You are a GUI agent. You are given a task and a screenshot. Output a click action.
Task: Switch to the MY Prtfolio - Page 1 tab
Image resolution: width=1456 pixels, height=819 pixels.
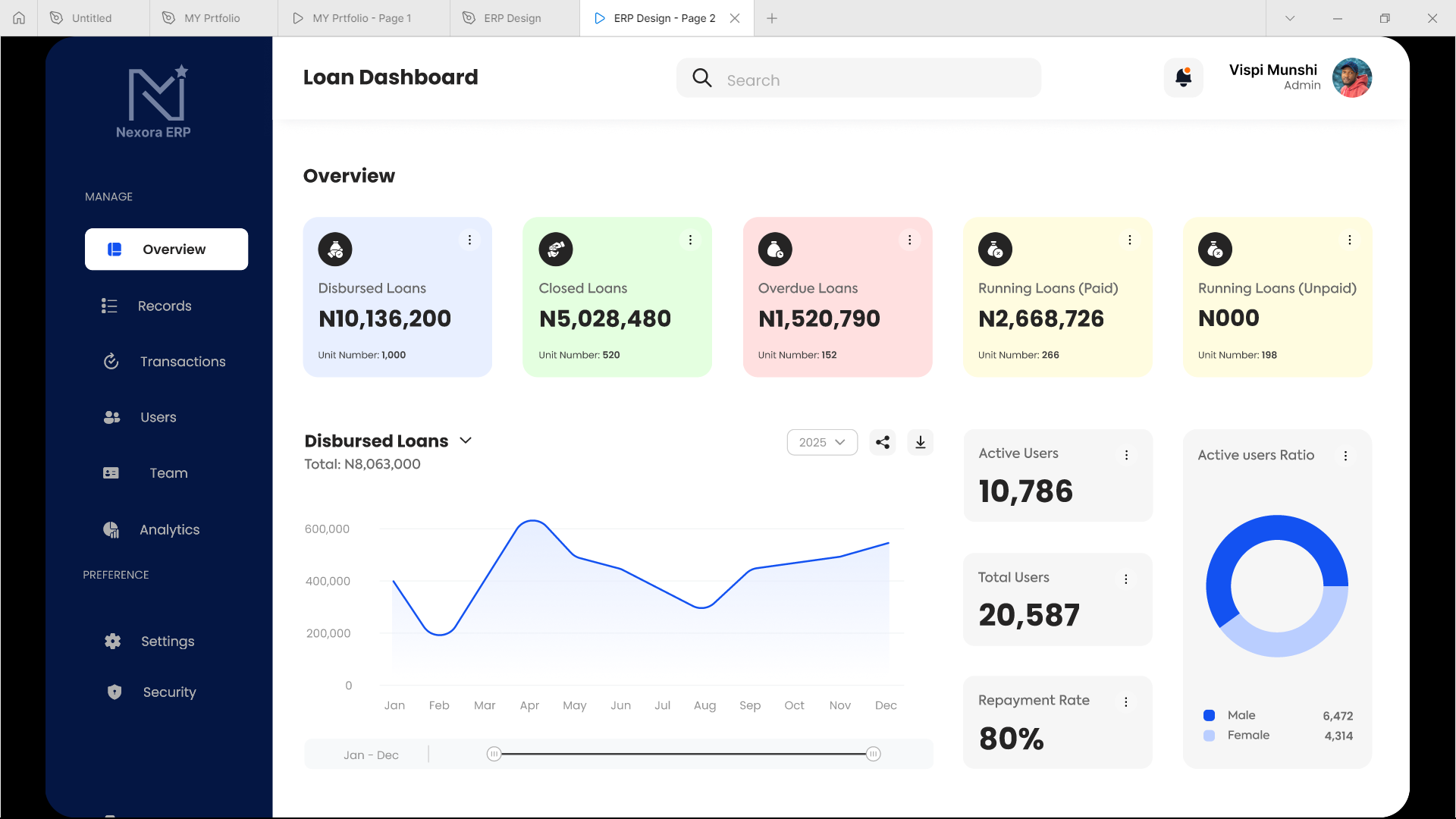(363, 18)
